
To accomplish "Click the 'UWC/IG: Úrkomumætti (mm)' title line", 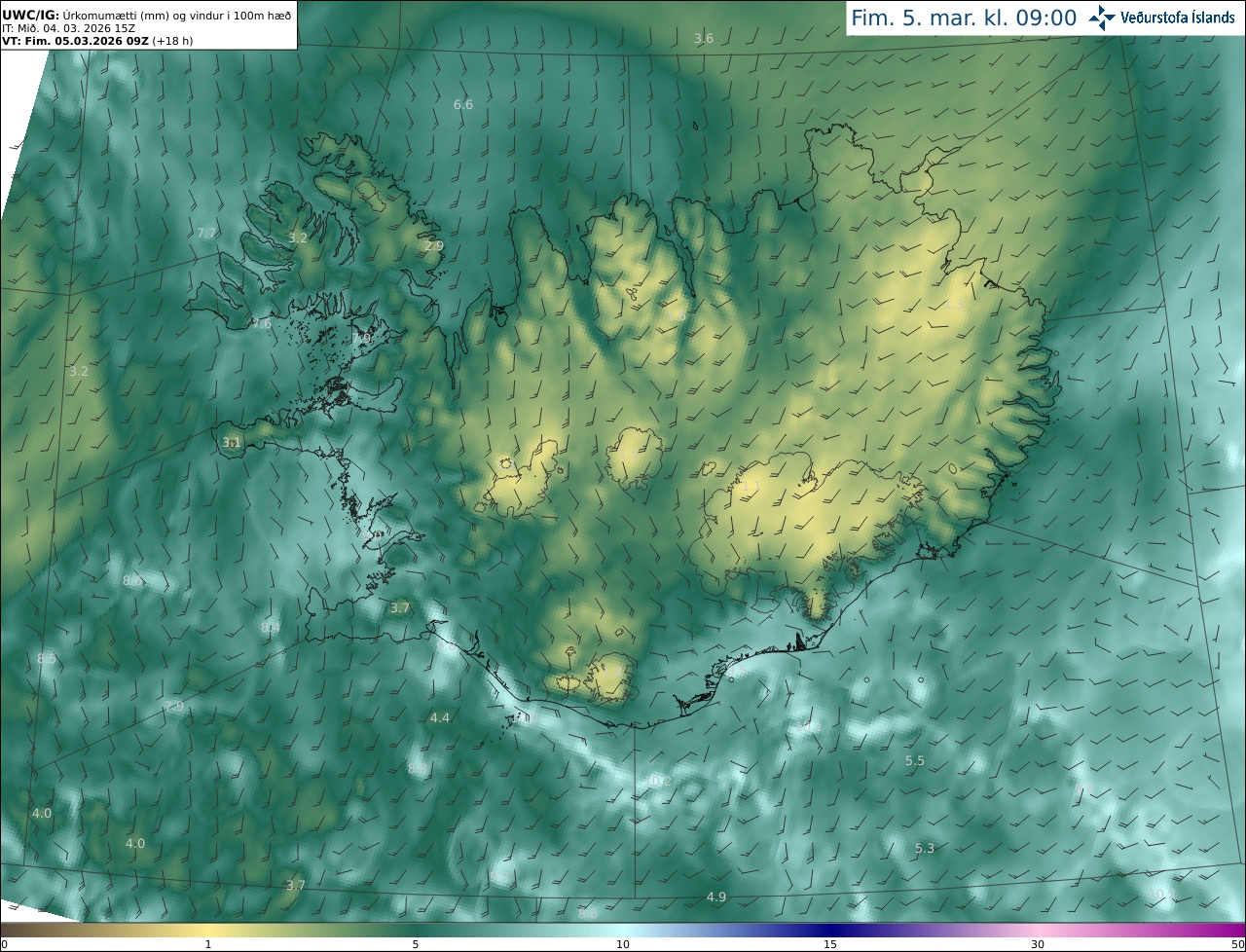I will pos(146,14).
